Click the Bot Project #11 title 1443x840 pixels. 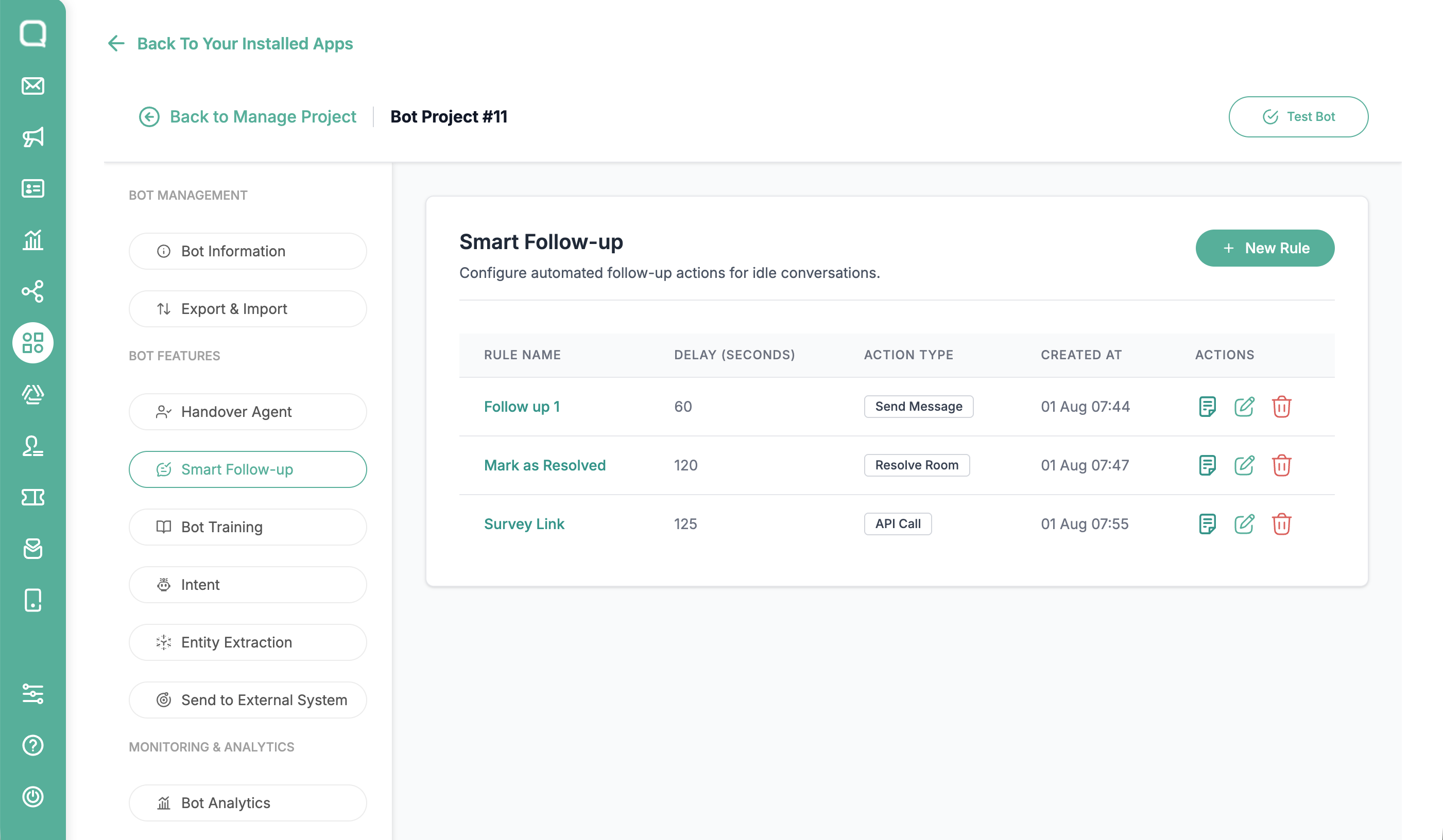449,117
